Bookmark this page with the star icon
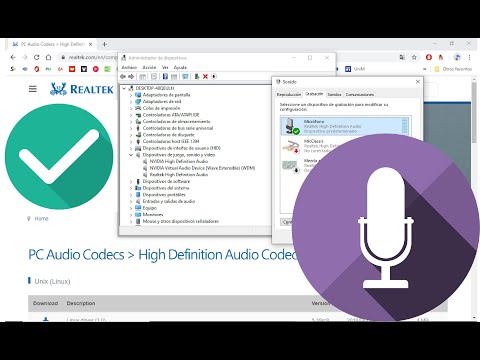The image size is (480, 360). click(414, 57)
